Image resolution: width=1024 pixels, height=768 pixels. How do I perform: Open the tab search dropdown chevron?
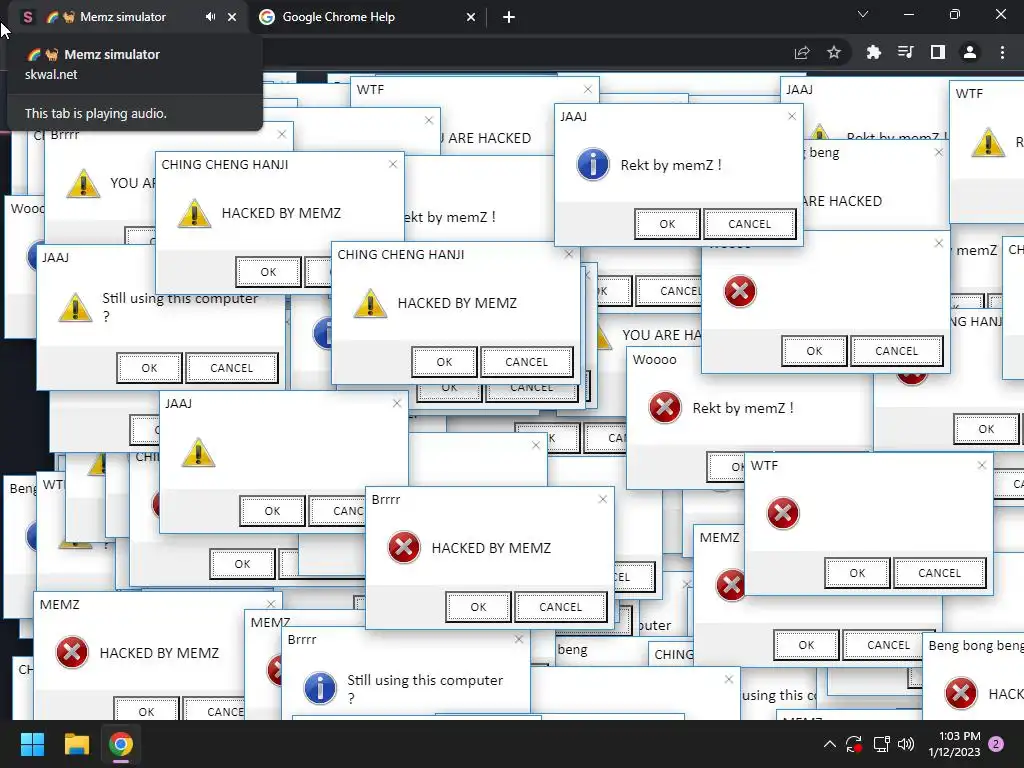[863, 14]
